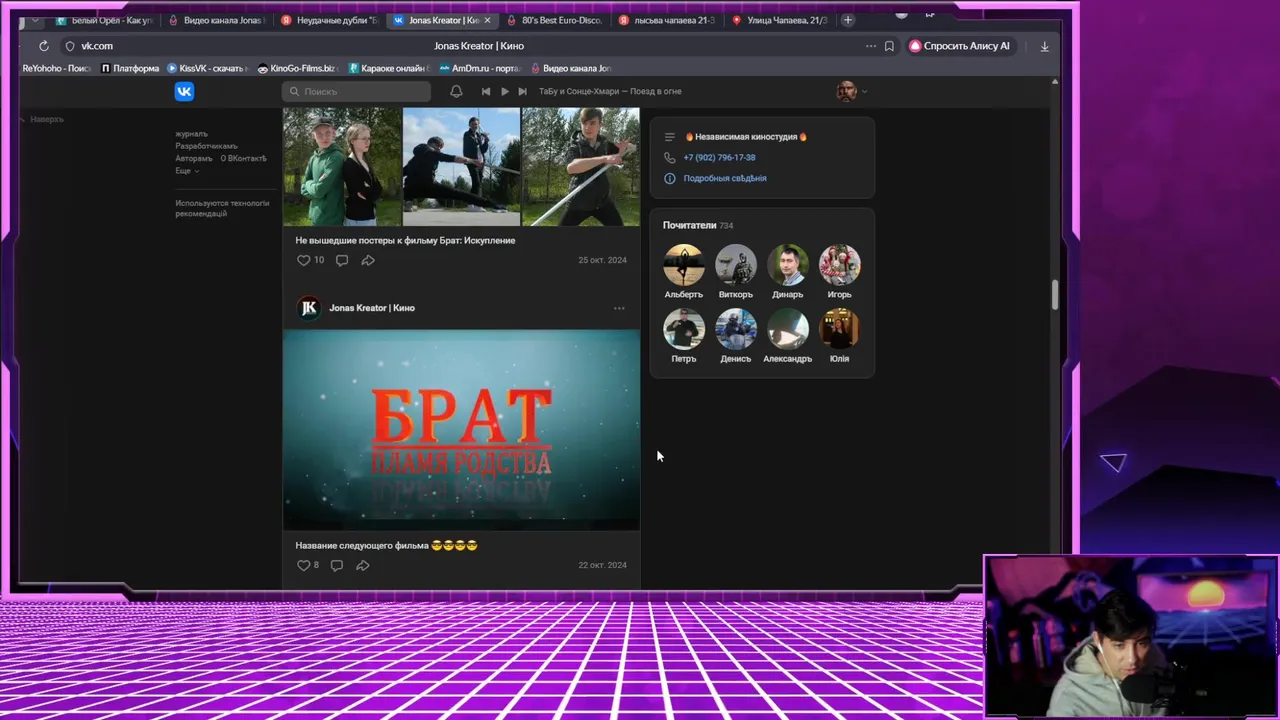Comment on Название следующего фильма post

[337, 565]
